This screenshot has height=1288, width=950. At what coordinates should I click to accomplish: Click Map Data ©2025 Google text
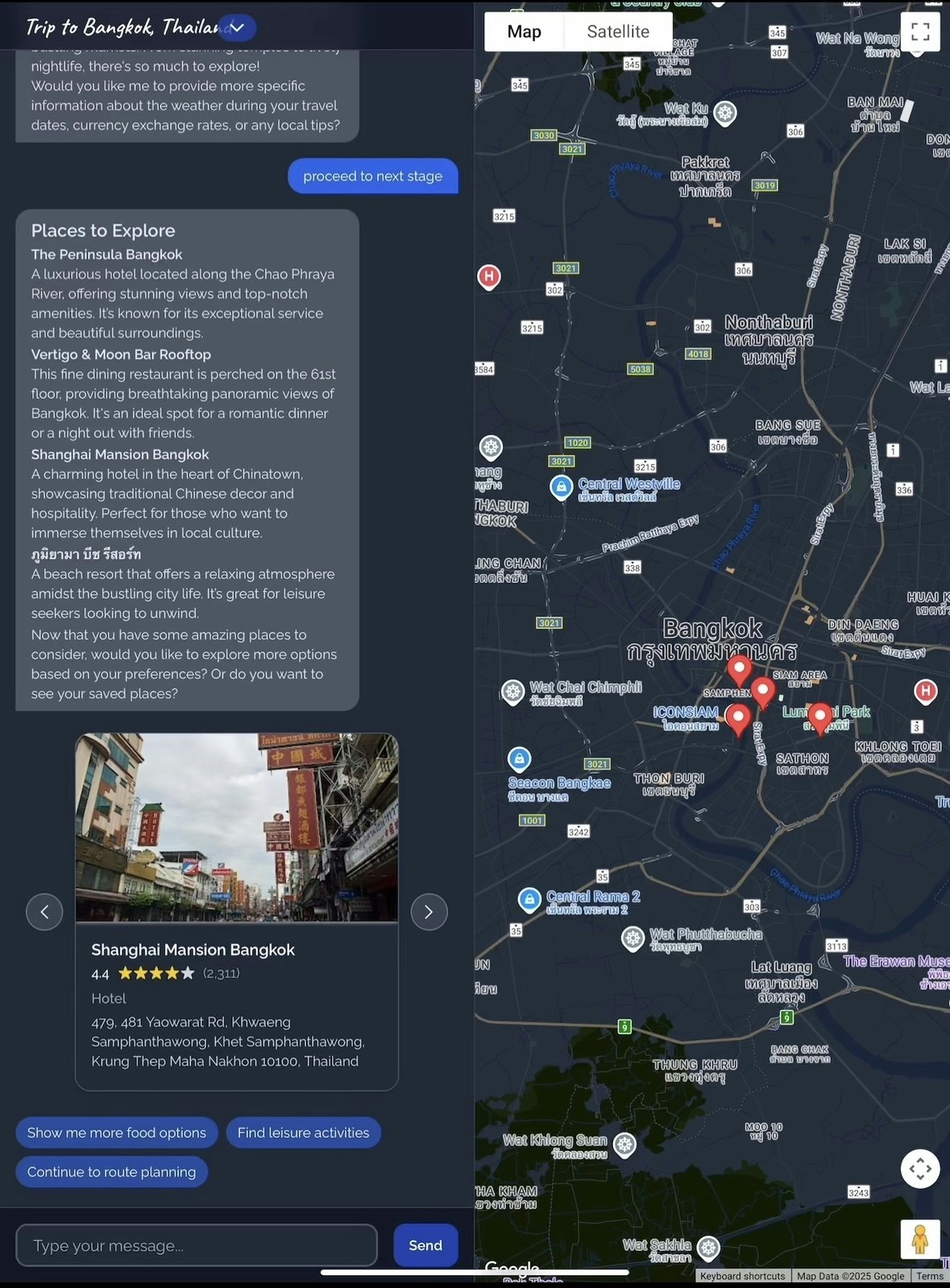click(x=850, y=1276)
